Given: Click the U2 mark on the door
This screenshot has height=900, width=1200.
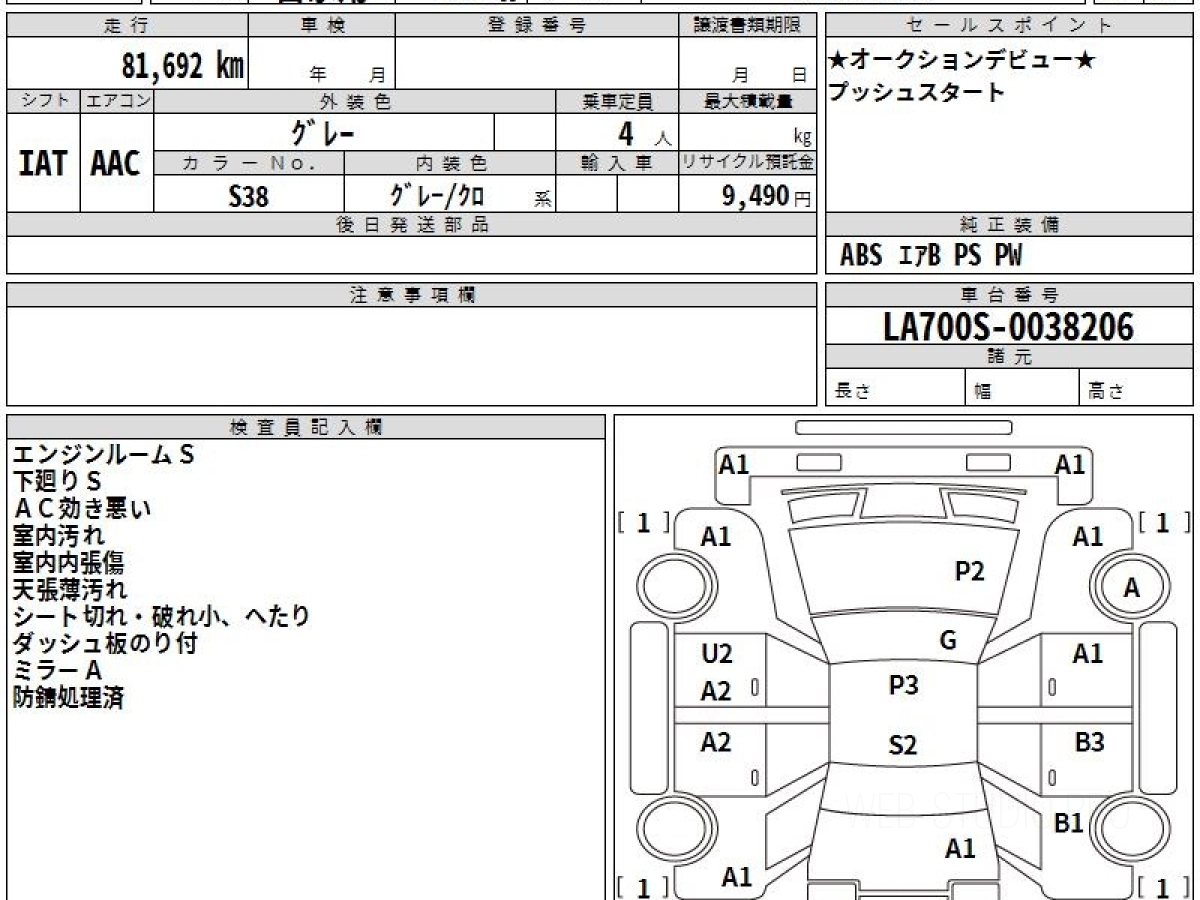Looking at the screenshot, I should coord(716,654).
